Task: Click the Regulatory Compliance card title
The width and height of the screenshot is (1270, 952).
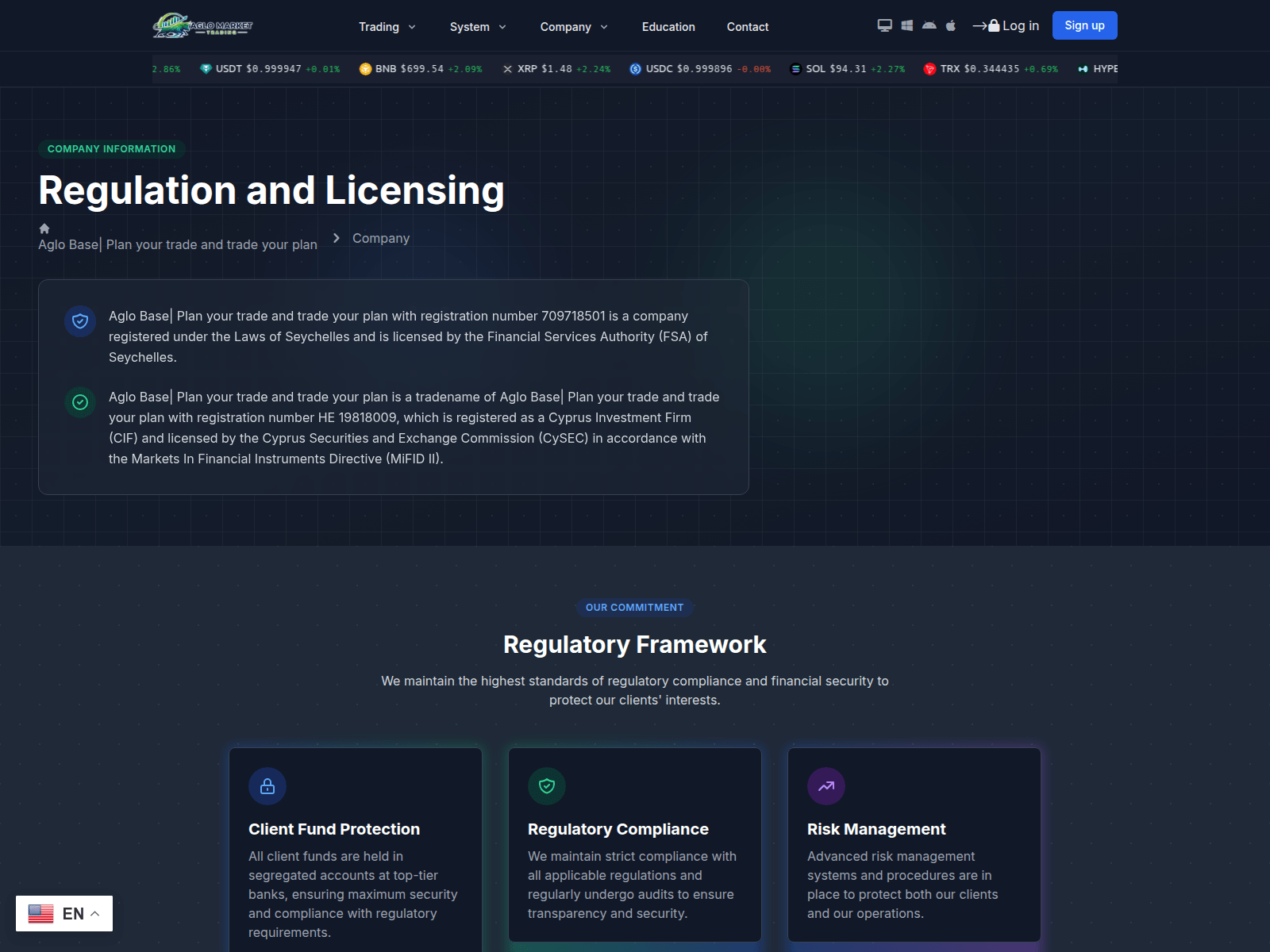Action: click(x=618, y=829)
